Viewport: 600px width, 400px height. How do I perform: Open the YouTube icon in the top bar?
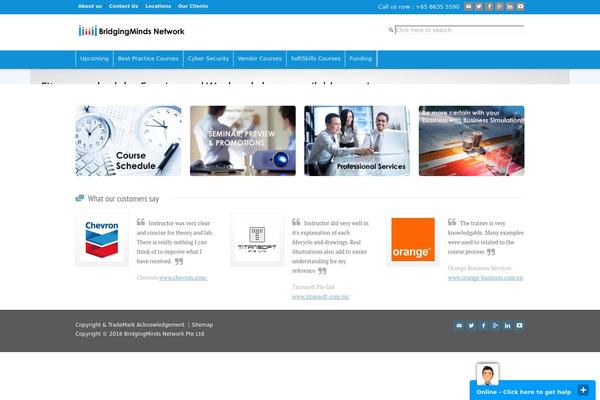click(520, 7)
